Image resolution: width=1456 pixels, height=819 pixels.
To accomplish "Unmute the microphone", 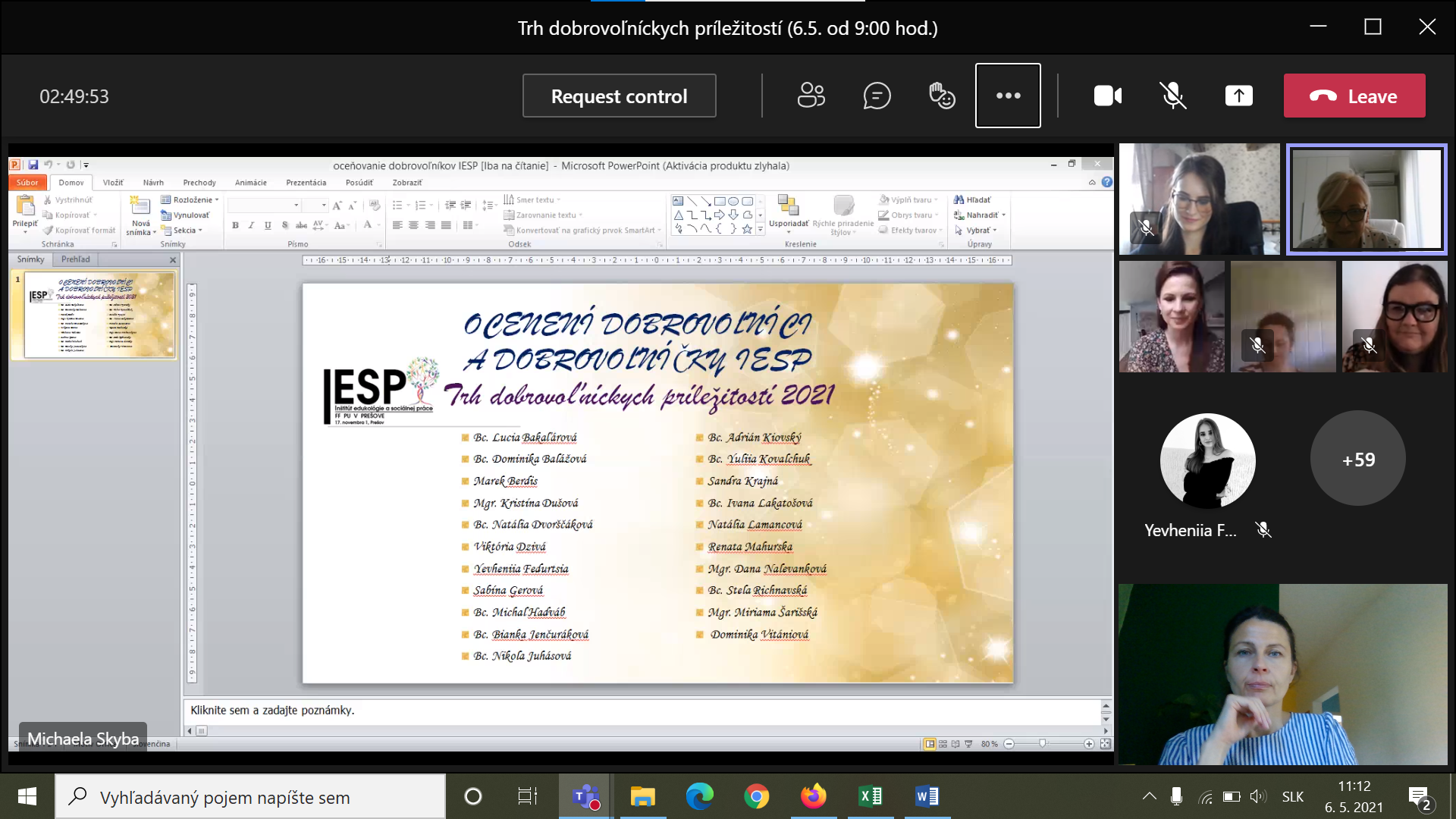I will (x=1173, y=96).
